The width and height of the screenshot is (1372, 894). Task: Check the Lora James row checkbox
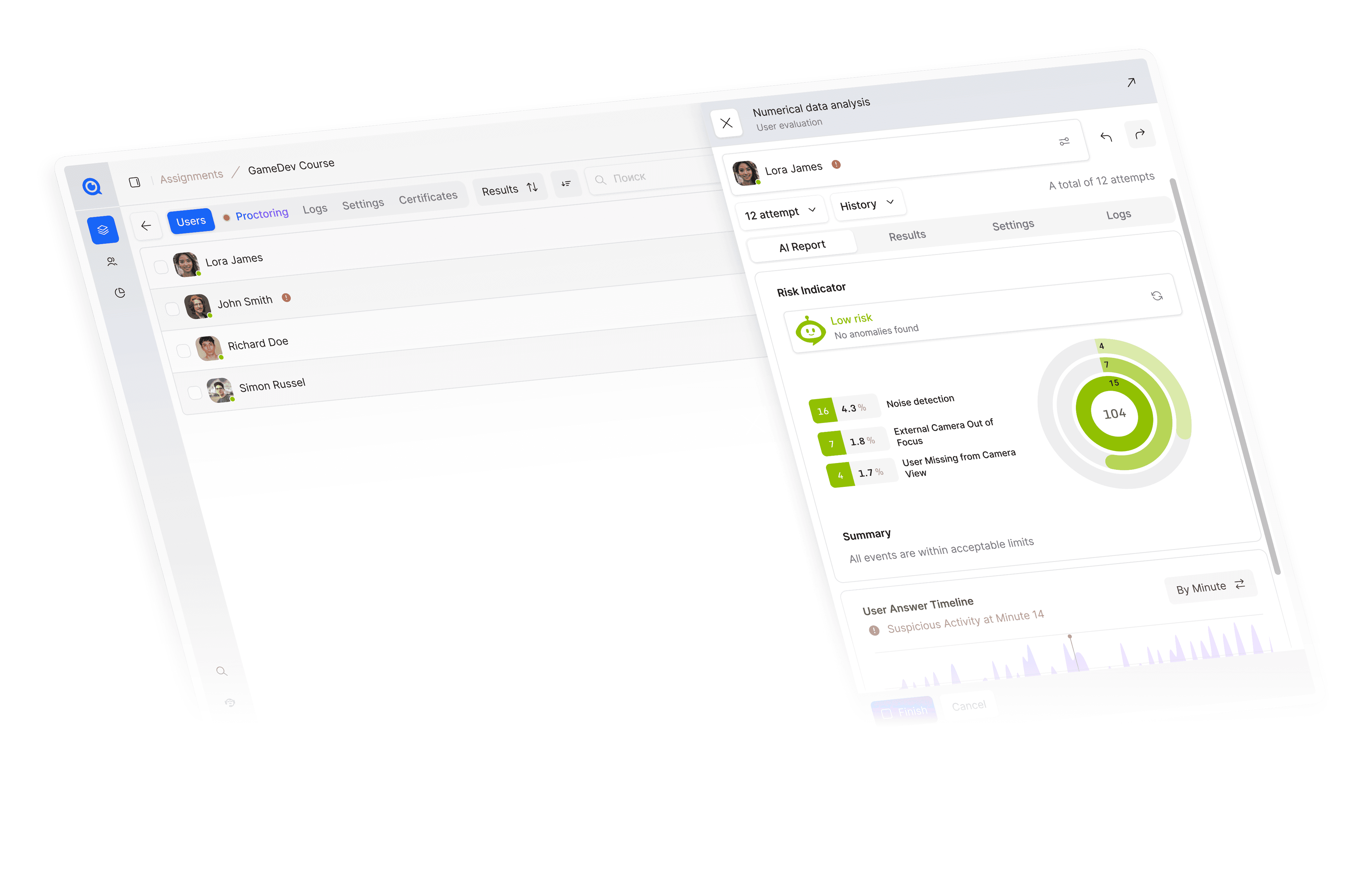pyautogui.click(x=161, y=267)
